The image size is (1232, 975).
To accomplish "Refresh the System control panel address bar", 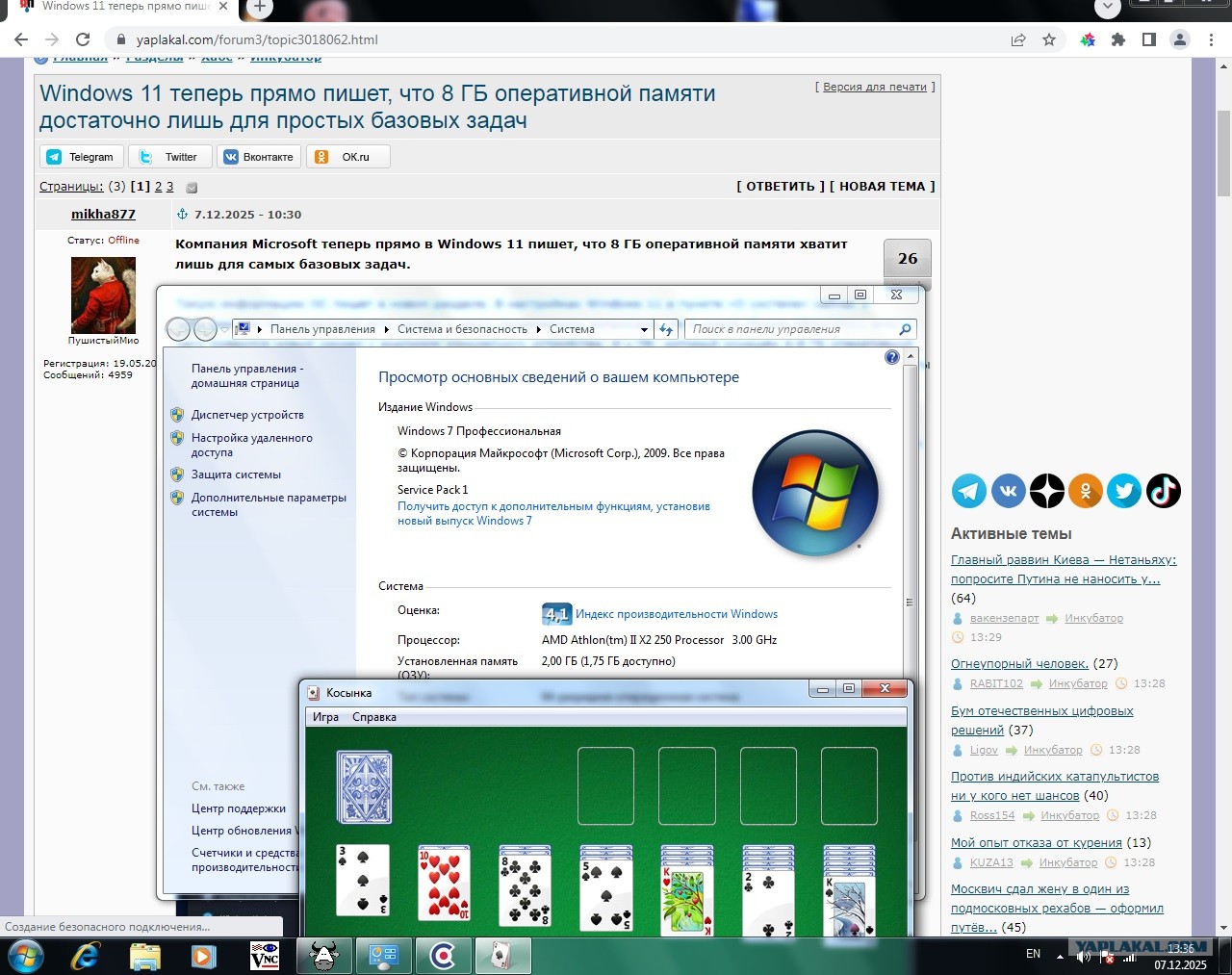I will click(666, 329).
